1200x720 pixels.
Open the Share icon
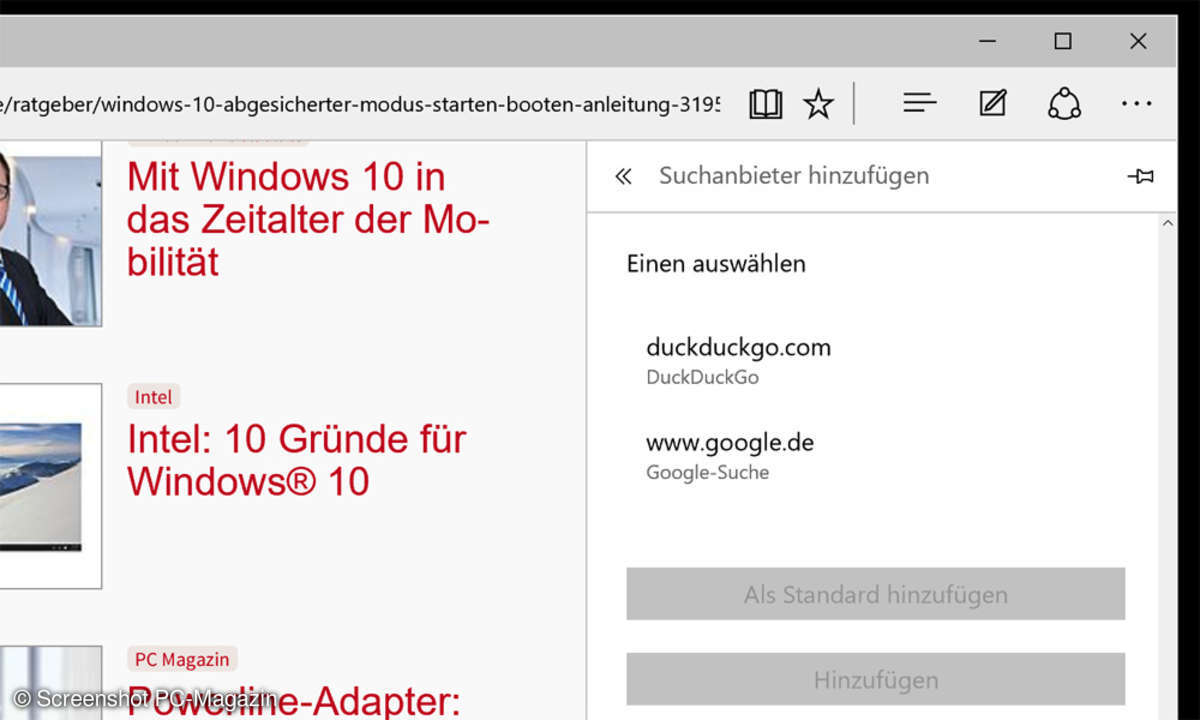pyautogui.click(x=1064, y=103)
